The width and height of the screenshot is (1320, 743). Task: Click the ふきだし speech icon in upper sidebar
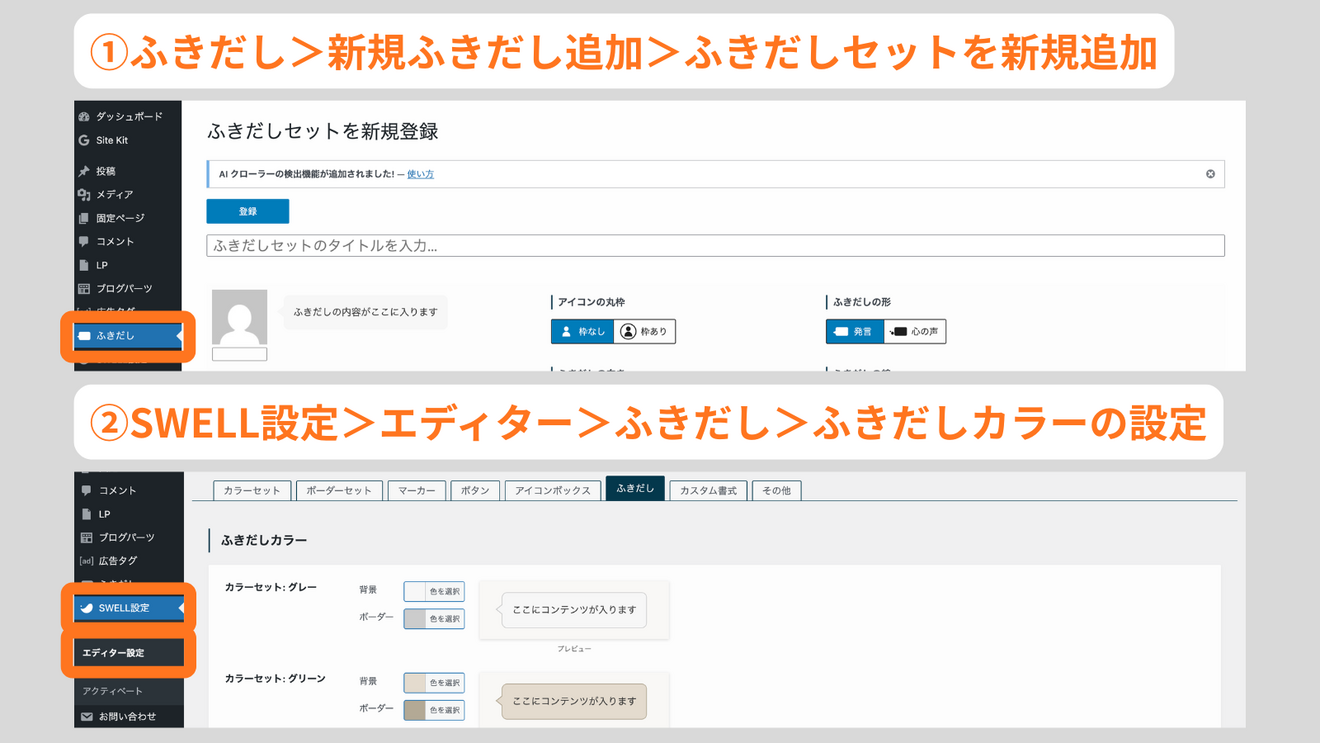(x=85, y=336)
